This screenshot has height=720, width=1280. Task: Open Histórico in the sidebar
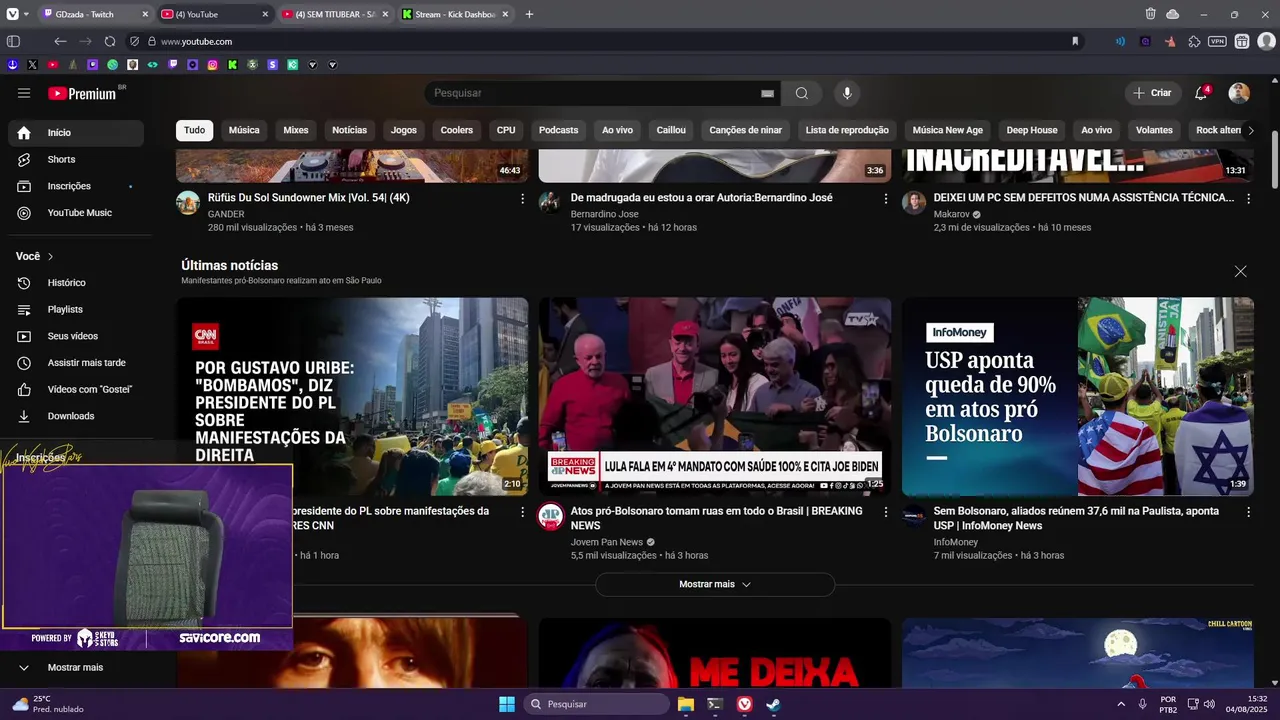(76, 283)
